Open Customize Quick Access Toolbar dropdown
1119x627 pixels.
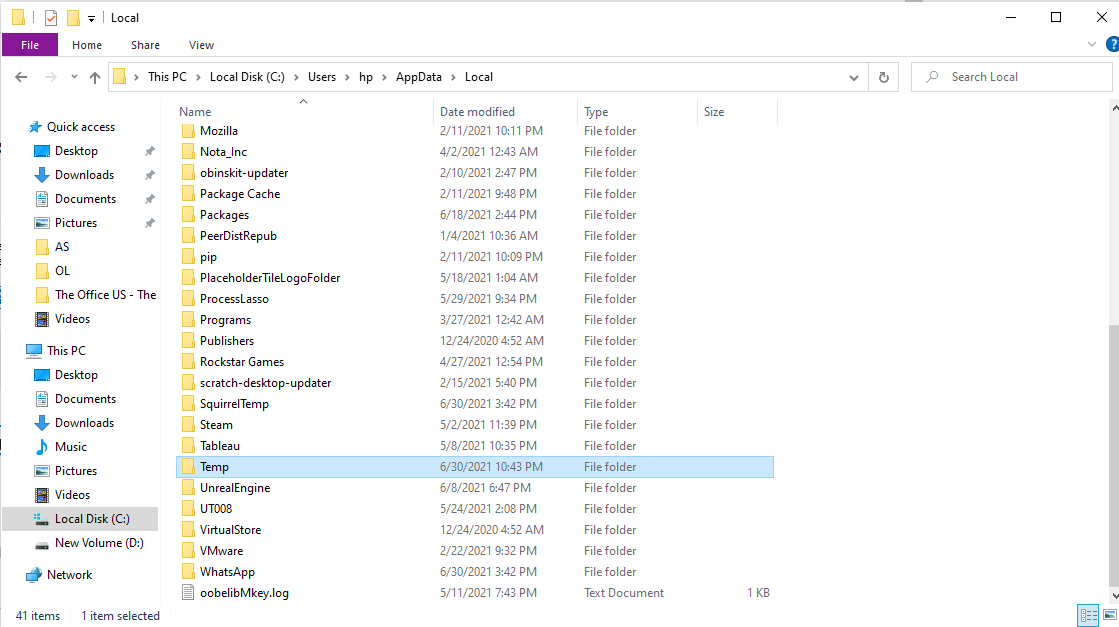click(91, 18)
